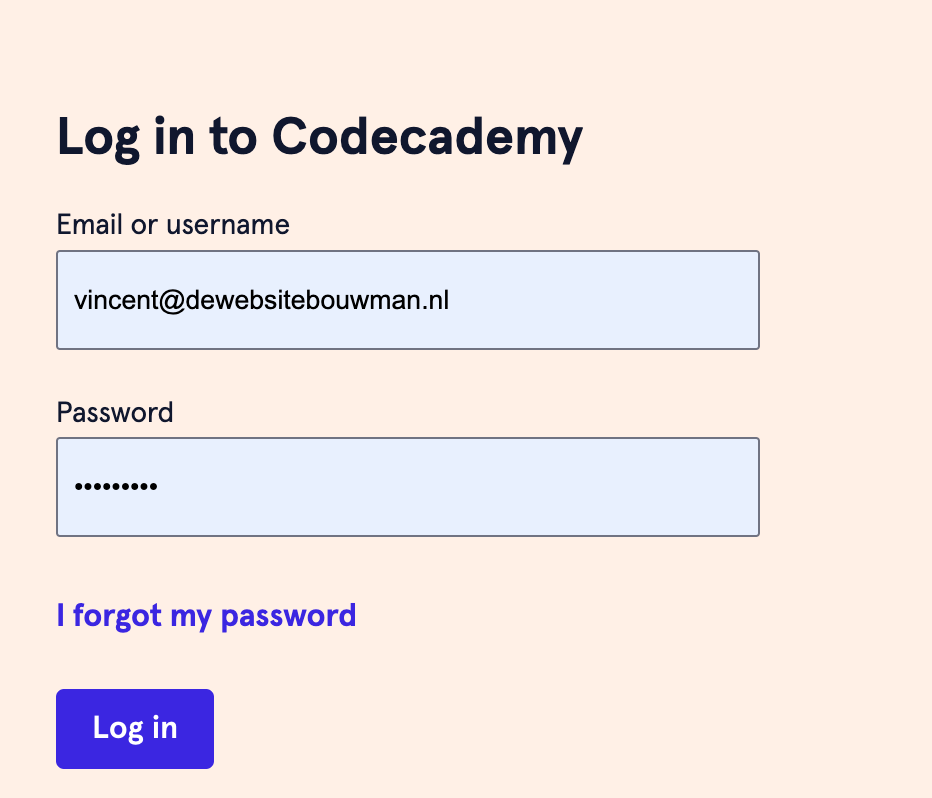This screenshot has height=798, width=932.
Task: Click the word Email in the field label
Action: (x=90, y=224)
